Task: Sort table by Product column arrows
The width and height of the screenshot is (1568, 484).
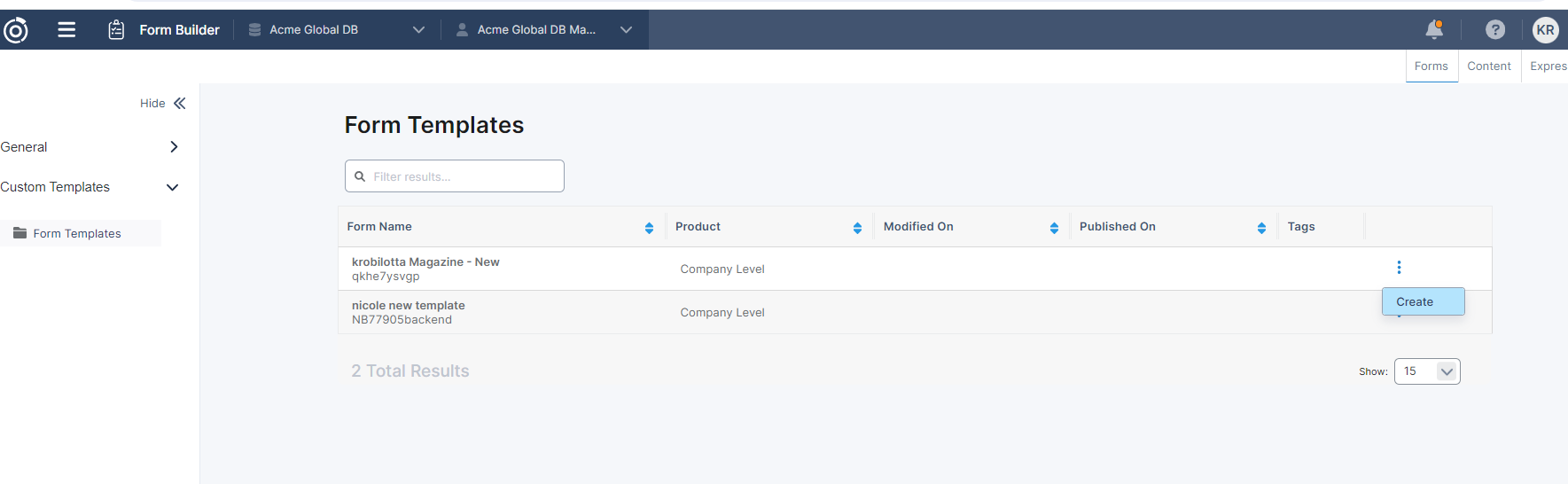Action: coord(857,228)
